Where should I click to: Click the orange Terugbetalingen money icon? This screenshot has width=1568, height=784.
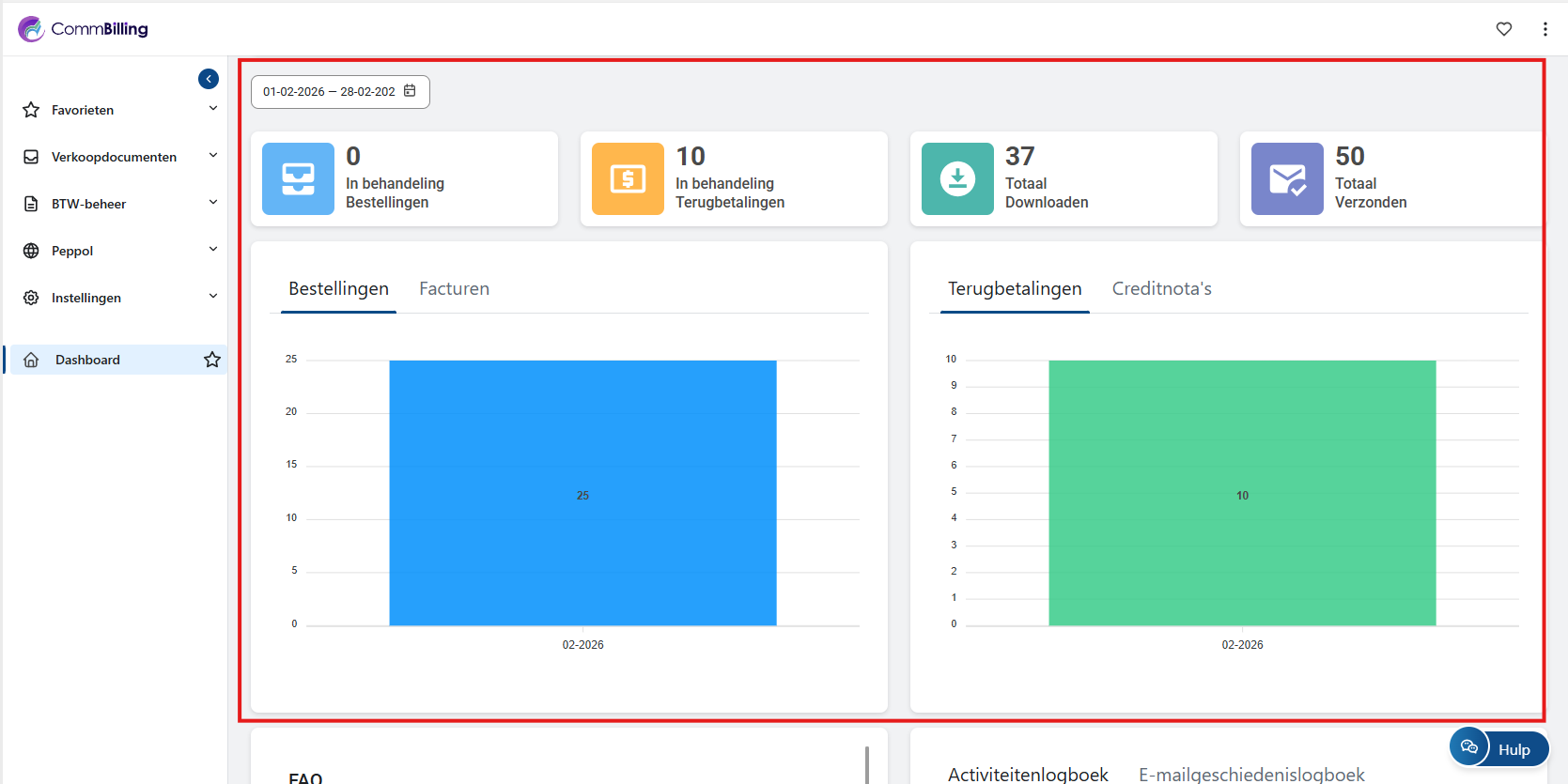[628, 178]
